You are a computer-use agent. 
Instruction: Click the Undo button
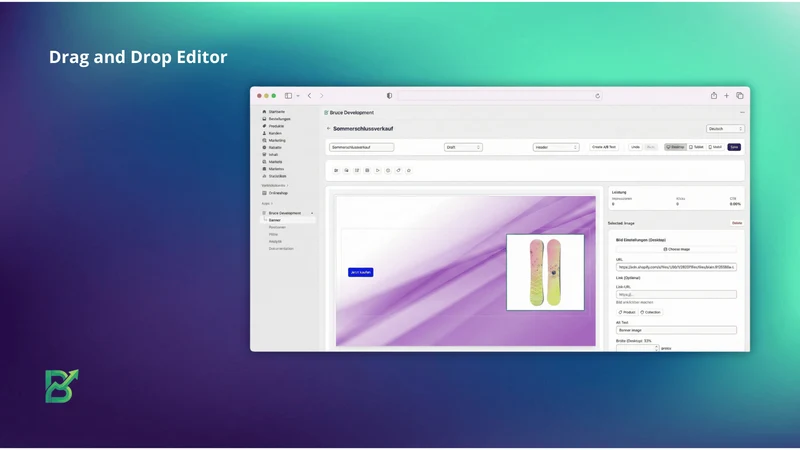coord(635,147)
